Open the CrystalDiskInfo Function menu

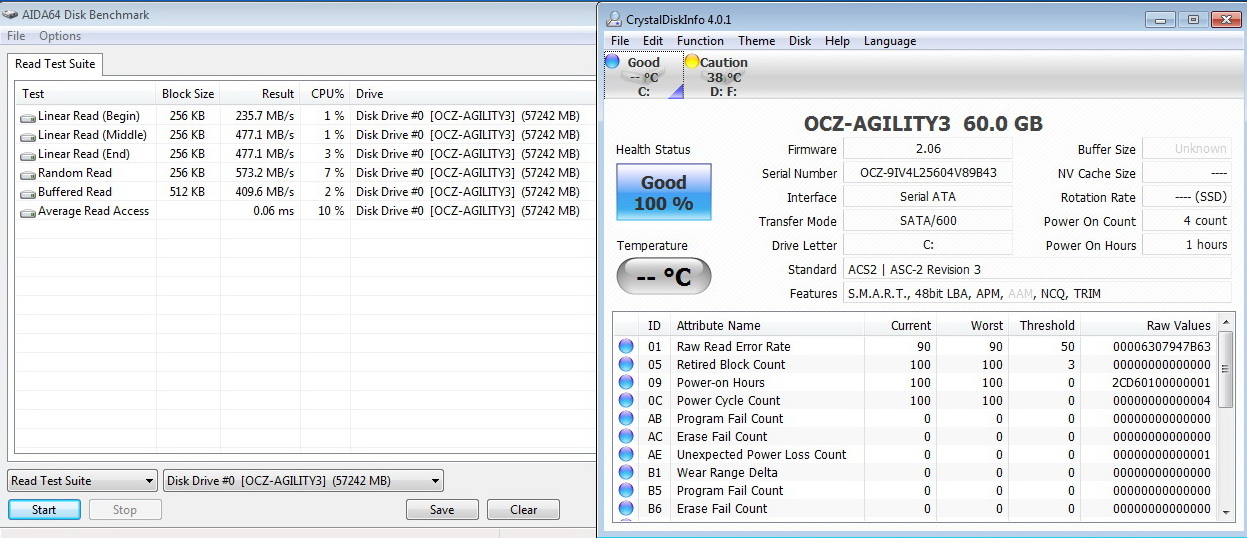click(x=700, y=41)
